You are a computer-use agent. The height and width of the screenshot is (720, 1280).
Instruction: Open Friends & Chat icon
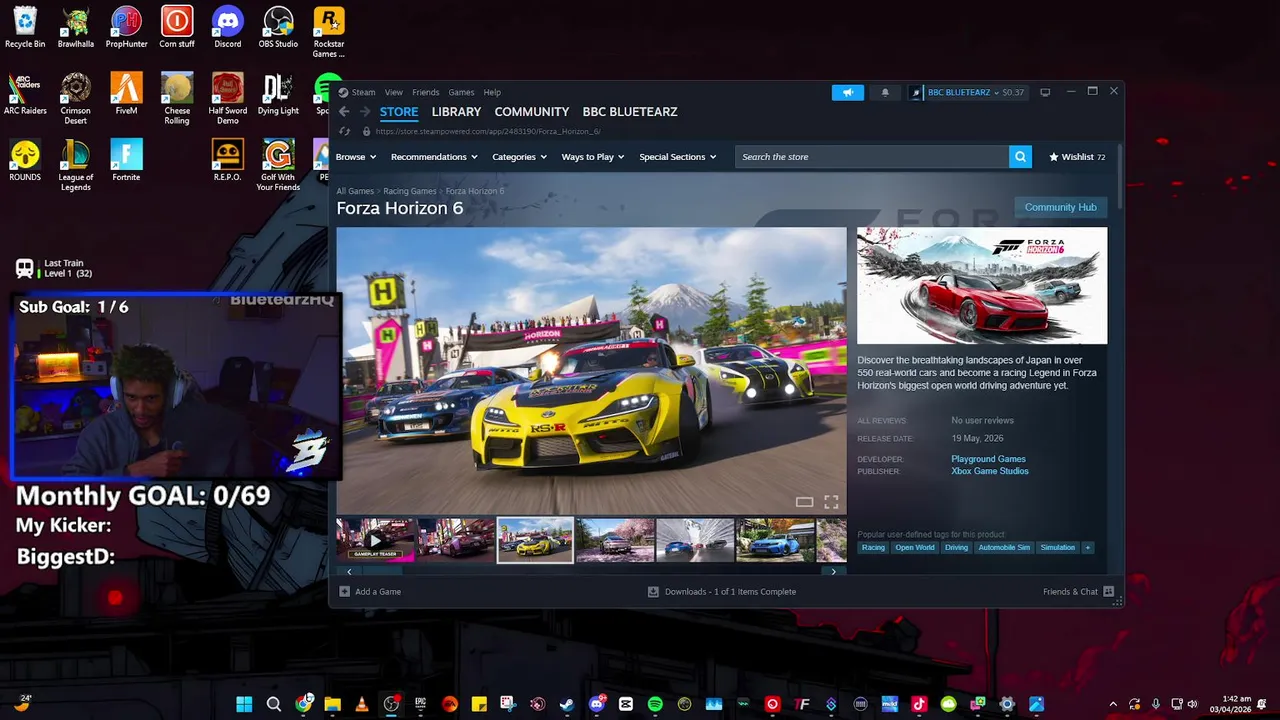pyautogui.click(x=1108, y=591)
